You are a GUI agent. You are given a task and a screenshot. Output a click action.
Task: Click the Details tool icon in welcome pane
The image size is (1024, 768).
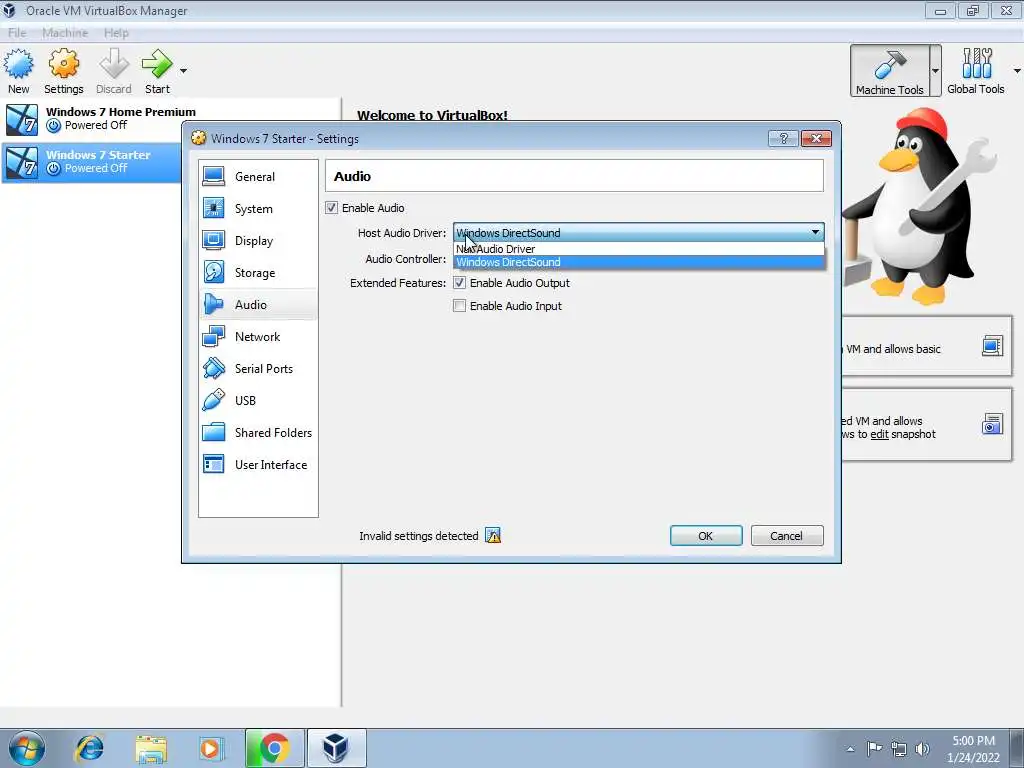click(992, 345)
